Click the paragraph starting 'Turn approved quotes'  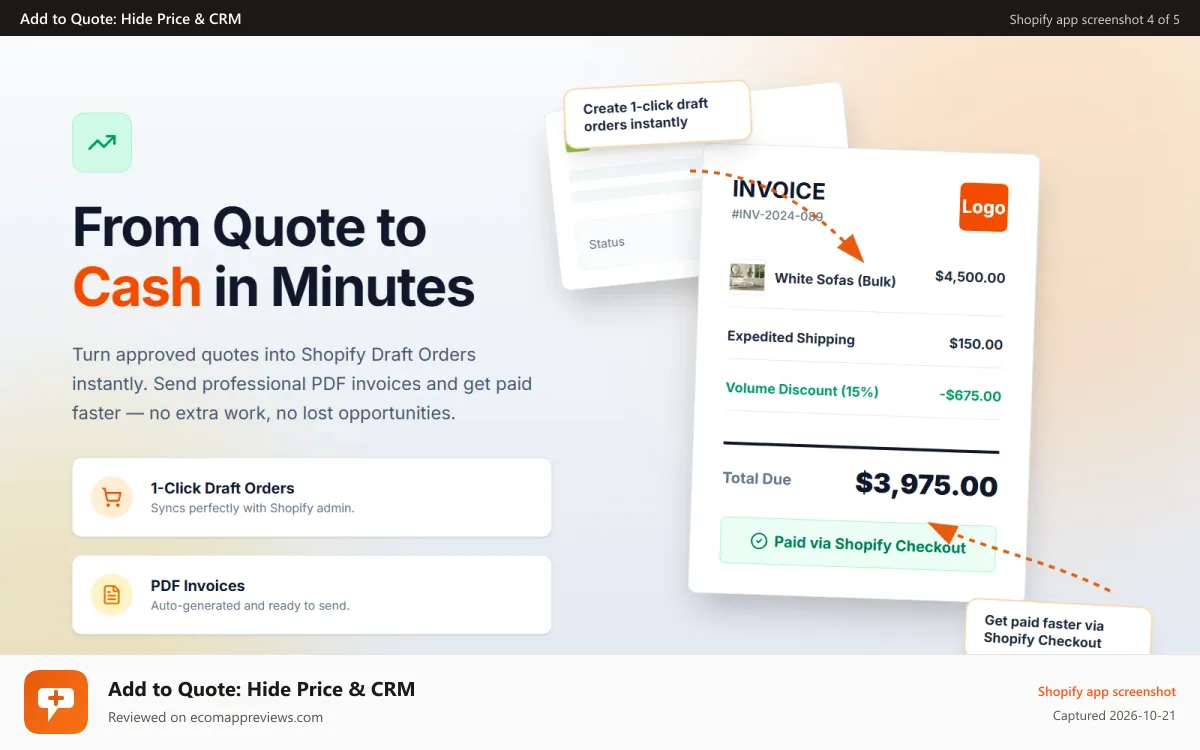tap(302, 384)
